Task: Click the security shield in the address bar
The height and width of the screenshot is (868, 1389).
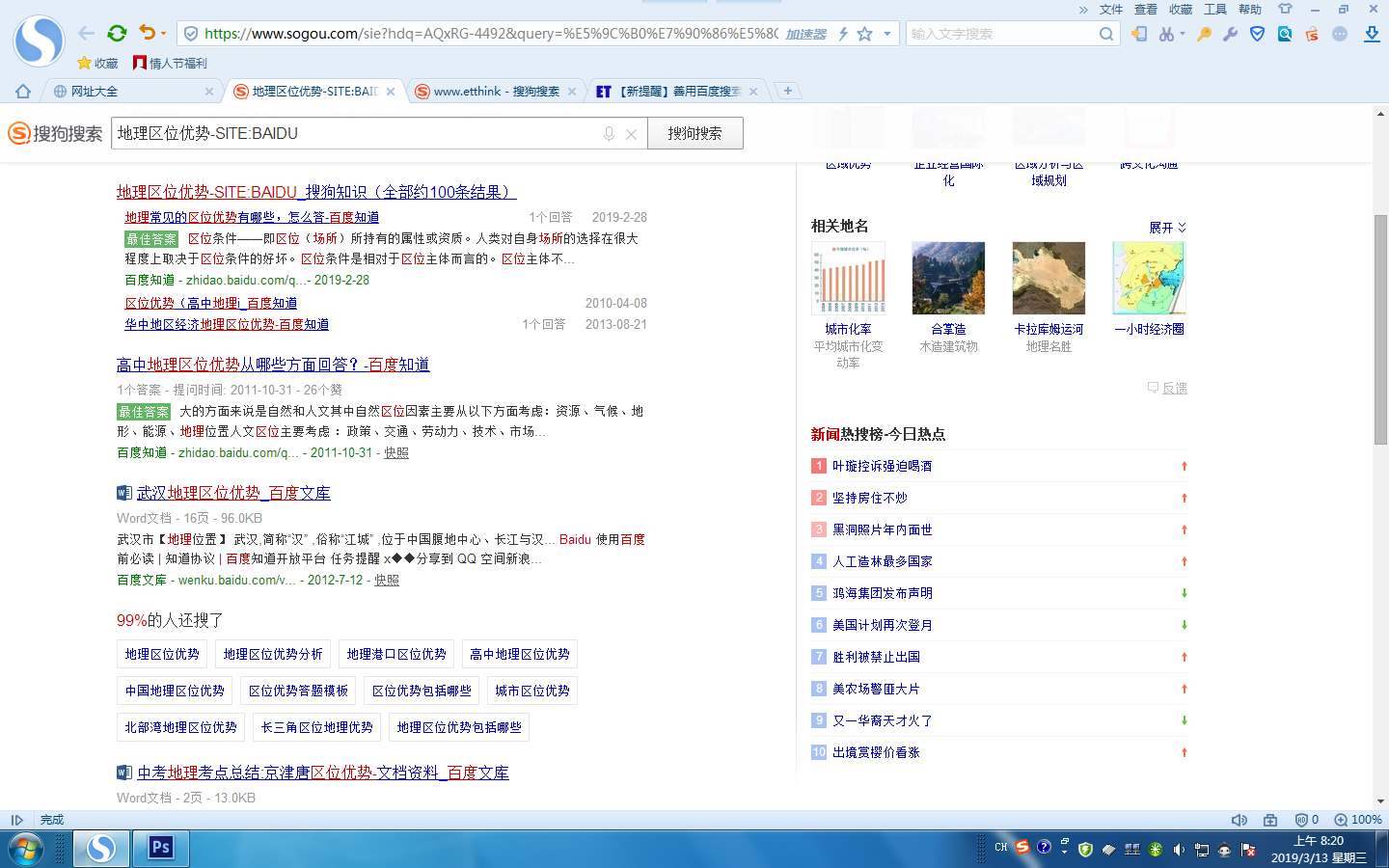Action: pos(191,34)
